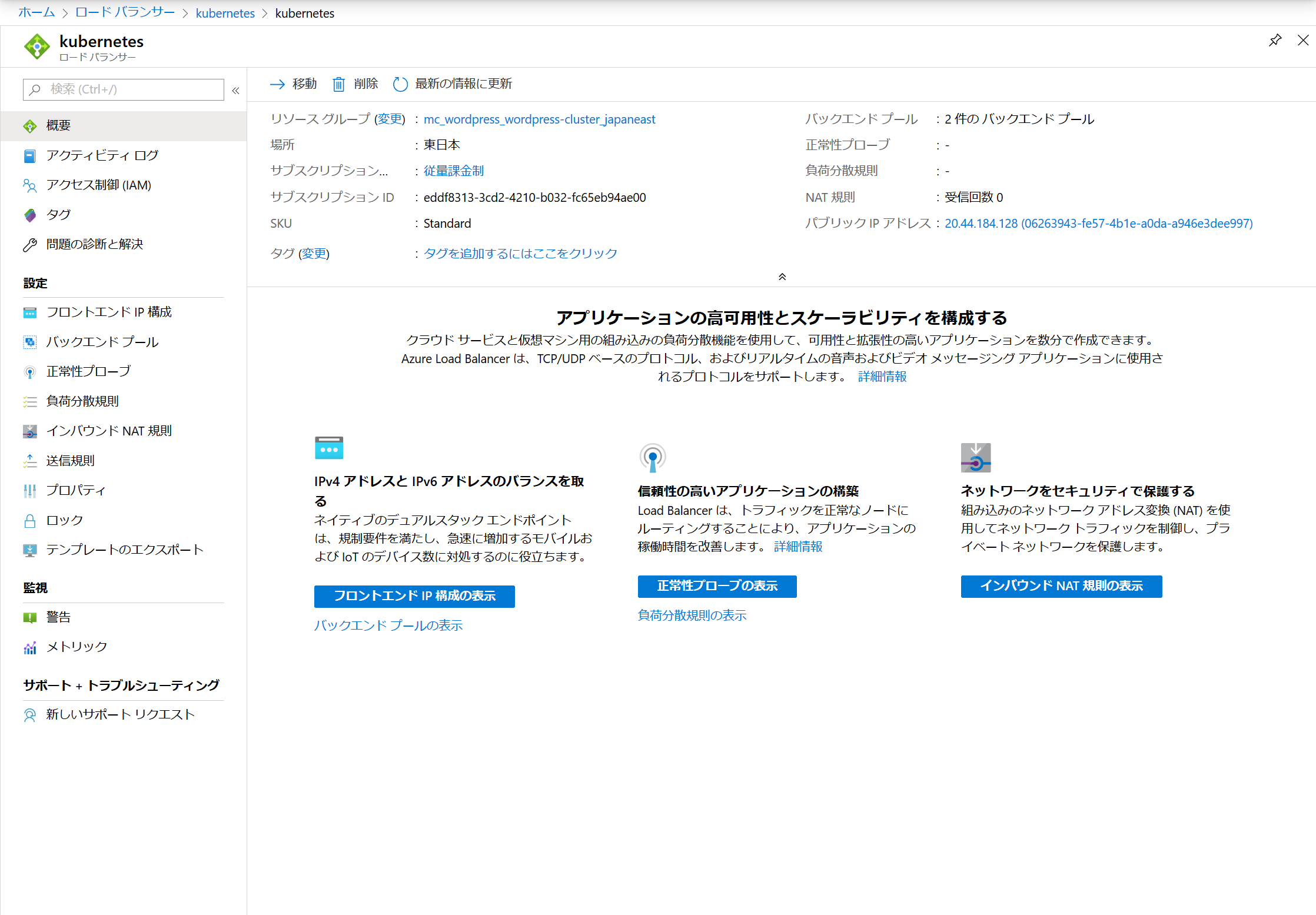Click タグを追加するにはここをクリック link
The height and width of the screenshot is (915, 1316).
coord(520,254)
